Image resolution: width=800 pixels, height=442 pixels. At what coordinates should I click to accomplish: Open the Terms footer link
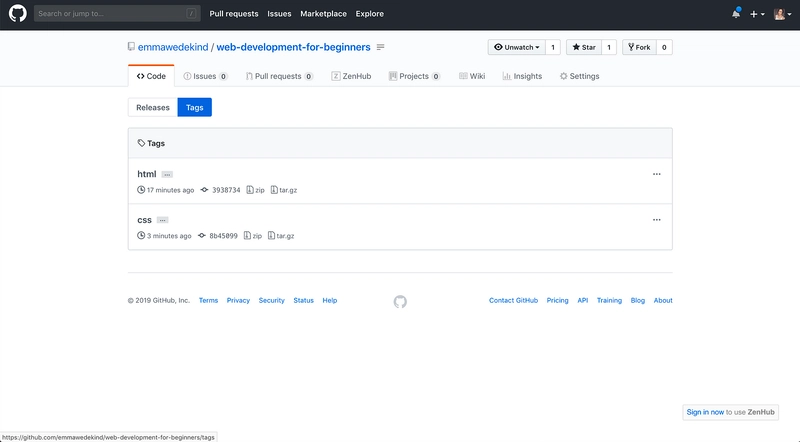pyautogui.click(x=208, y=300)
